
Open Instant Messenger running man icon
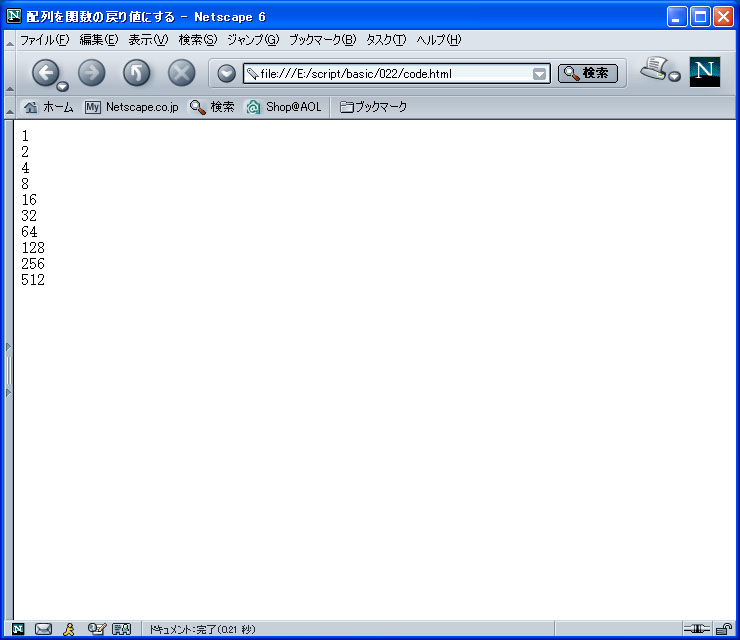point(69,629)
